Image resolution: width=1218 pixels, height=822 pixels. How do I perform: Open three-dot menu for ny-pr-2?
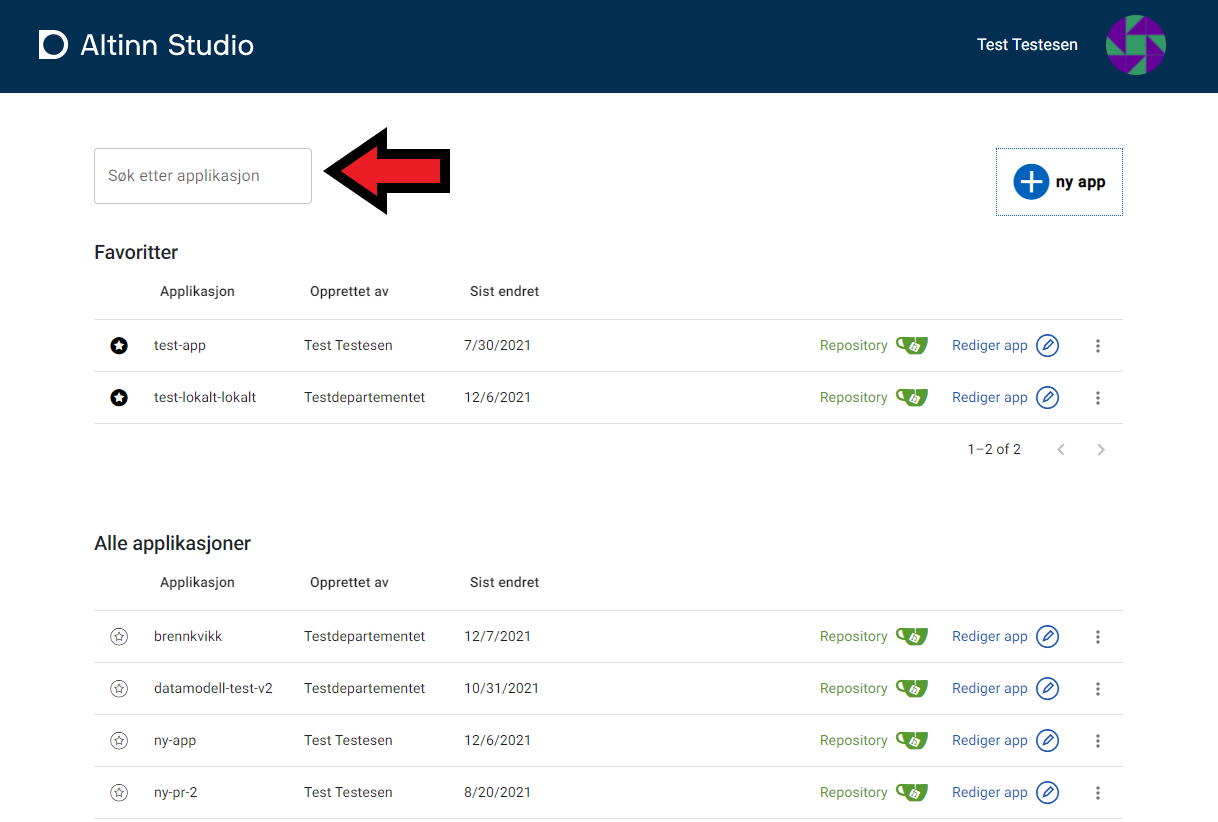pyautogui.click(x=1097, y=792)
